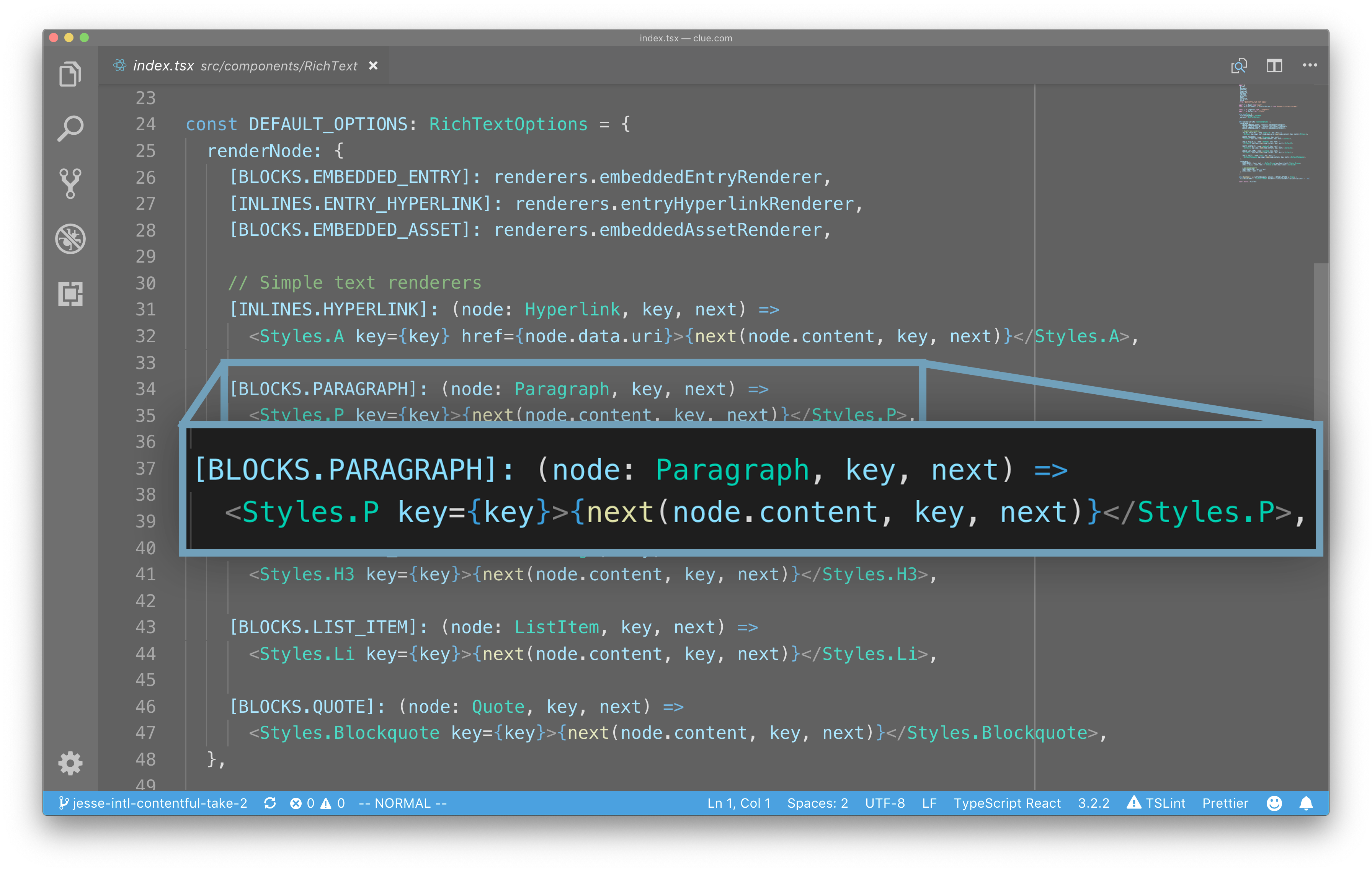
Task: Click embeddedAssetRenderer on line 28
Action: [x=710, y=230]
